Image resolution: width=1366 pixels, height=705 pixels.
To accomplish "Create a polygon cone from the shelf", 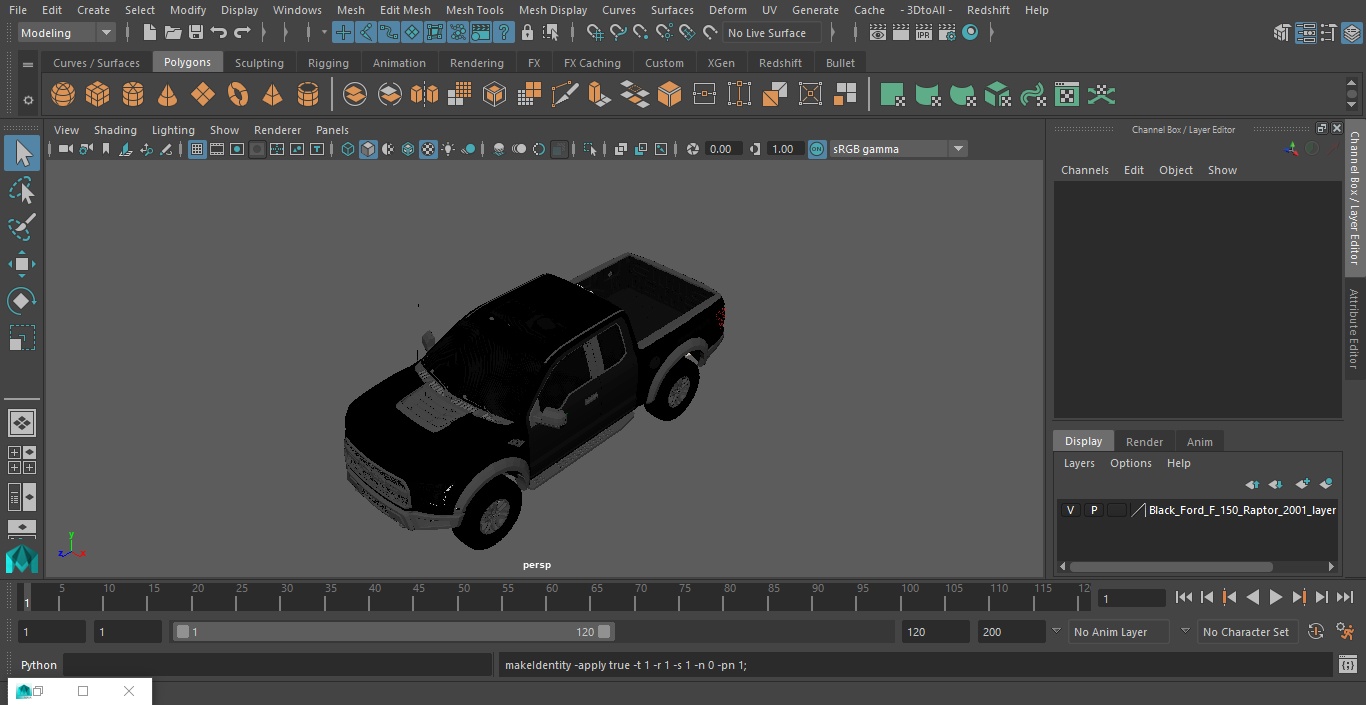I will [168, 95].
